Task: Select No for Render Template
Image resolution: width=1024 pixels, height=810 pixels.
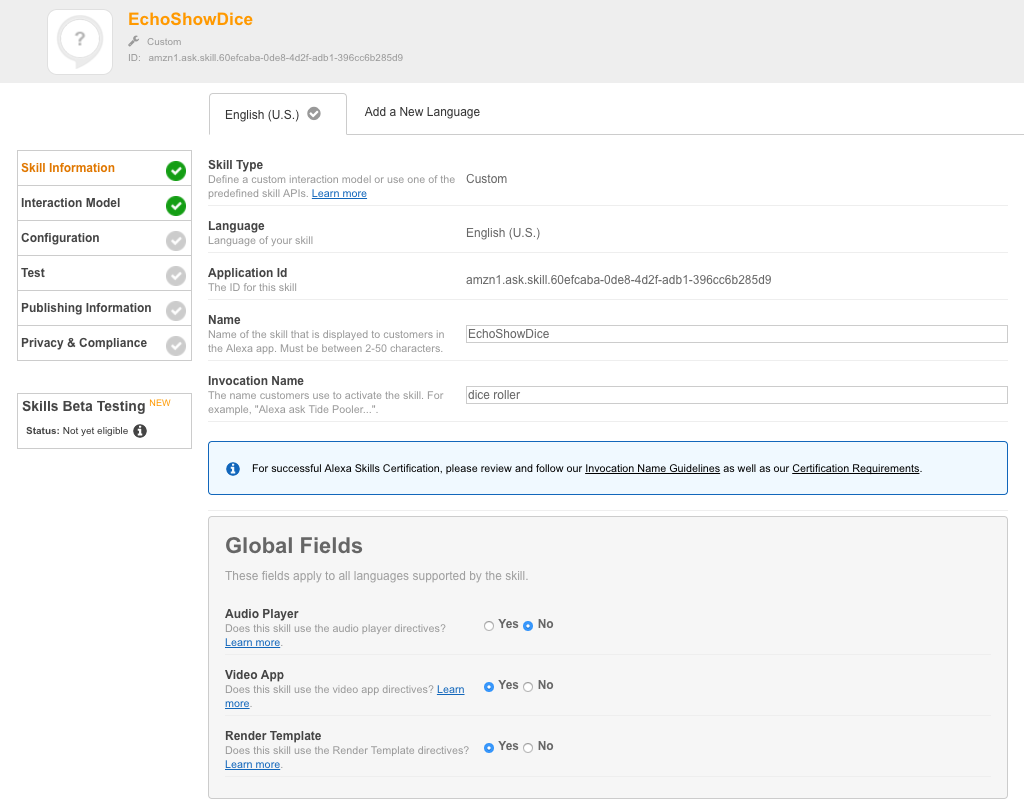Action: click(x=528, y=748)
